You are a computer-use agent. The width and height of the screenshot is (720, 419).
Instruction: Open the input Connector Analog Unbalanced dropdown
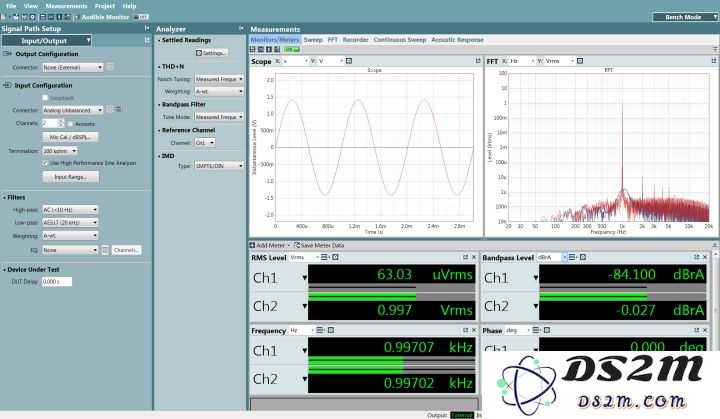pyautogui.click(x=73, y=110)
